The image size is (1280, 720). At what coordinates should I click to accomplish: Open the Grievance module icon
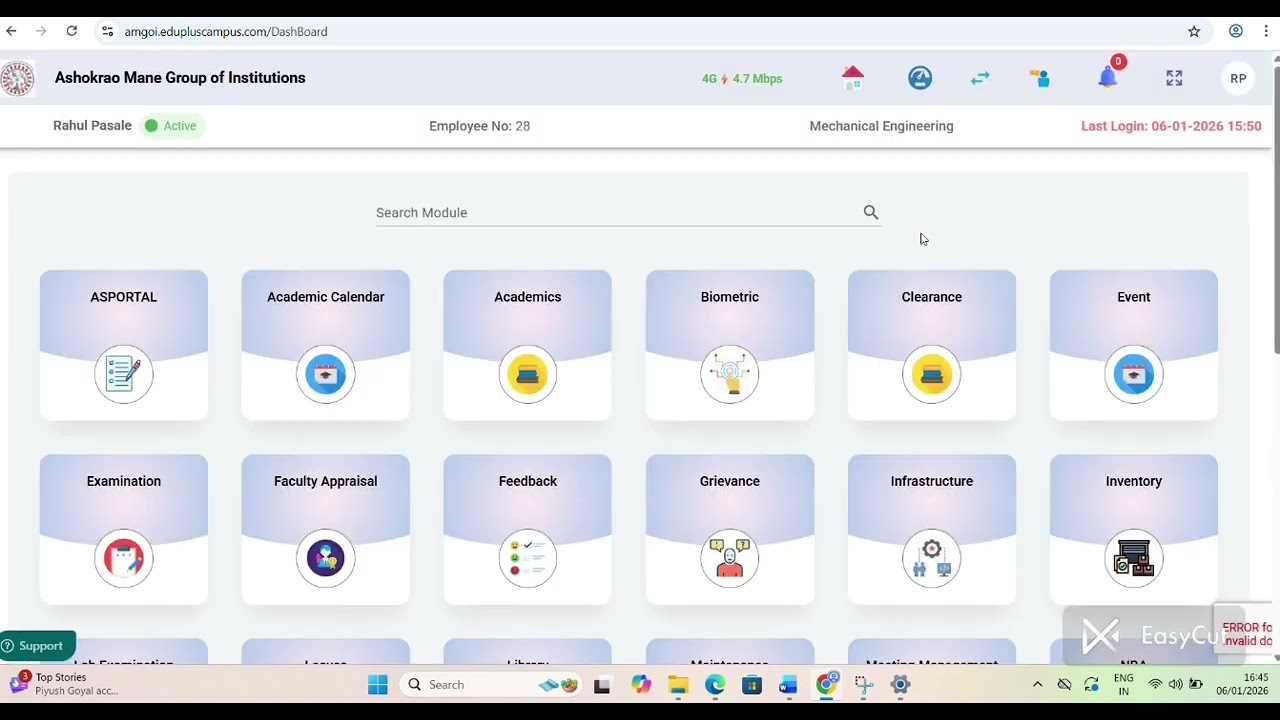click(x=730, y=558)
